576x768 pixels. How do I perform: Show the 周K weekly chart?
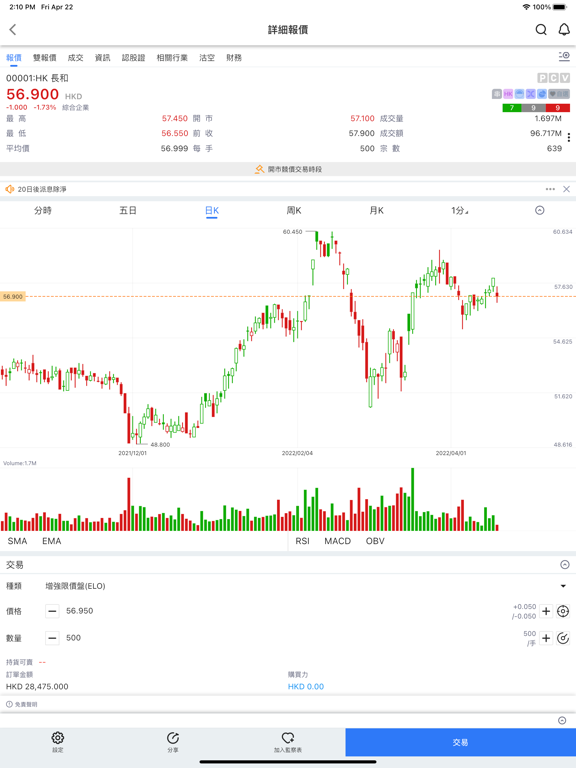tap(294, 211)
